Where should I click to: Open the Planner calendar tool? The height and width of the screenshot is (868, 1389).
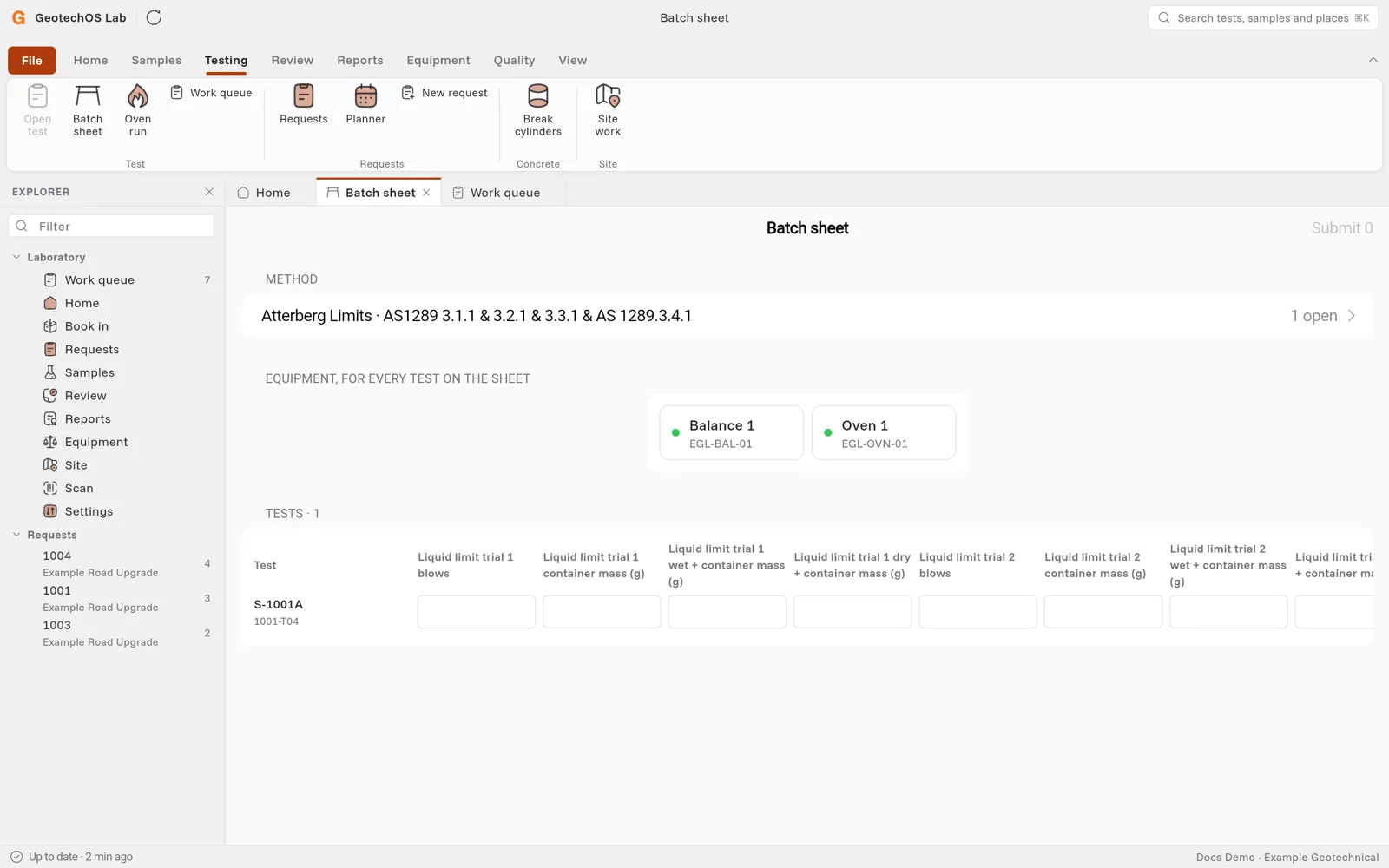coord(365,104)
